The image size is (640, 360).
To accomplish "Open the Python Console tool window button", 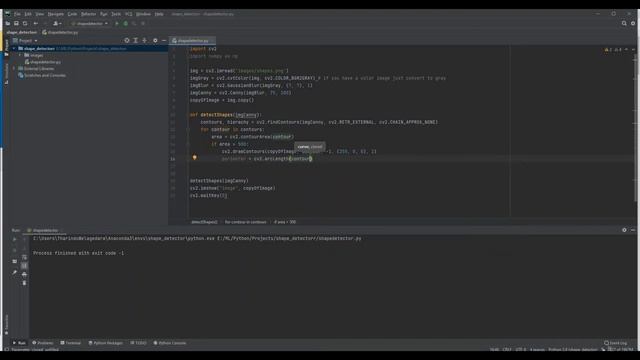I will [170, 343].
